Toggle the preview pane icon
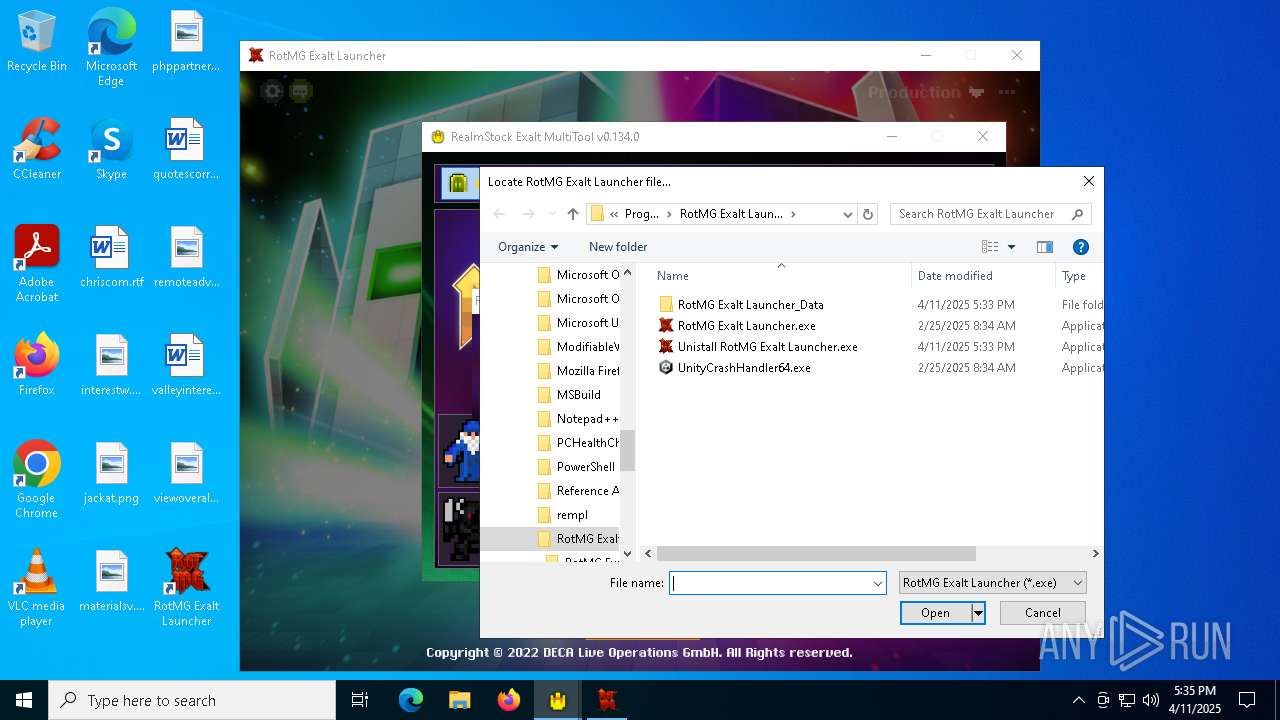 (x=1045, y=247)
